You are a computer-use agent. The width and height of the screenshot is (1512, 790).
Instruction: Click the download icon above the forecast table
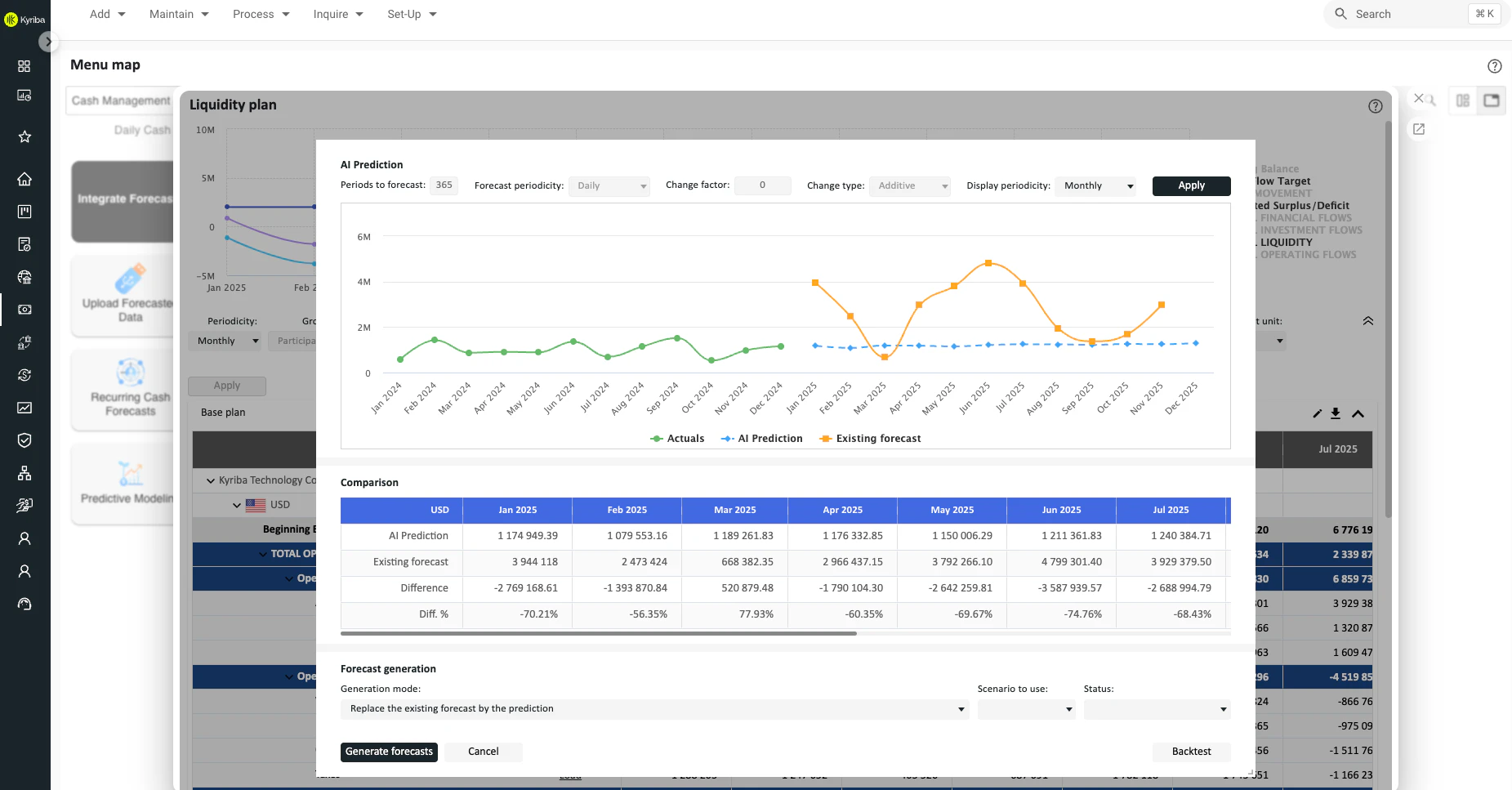click(x=1336, y=414)
